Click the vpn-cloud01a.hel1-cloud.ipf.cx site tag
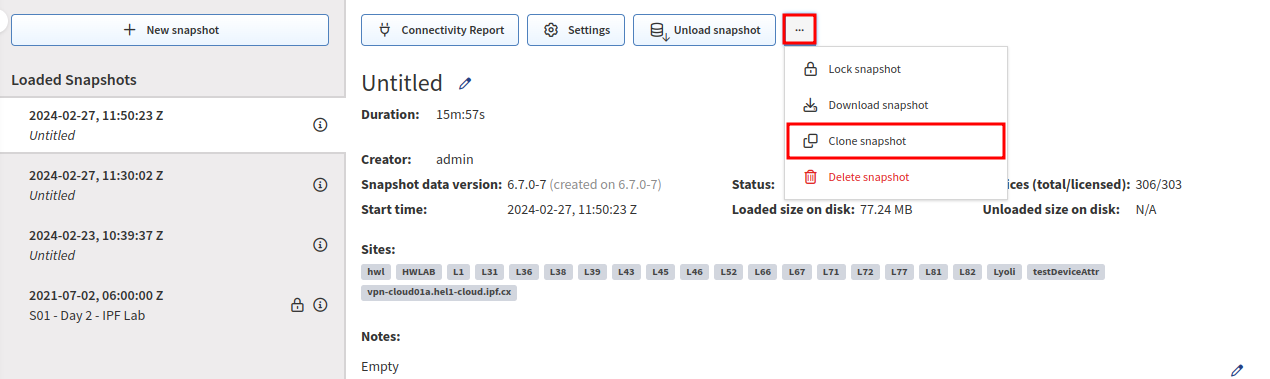Image resolution: width=1270 pixels, height=379 pixels. pyautogui.click(x=439, y=293)
